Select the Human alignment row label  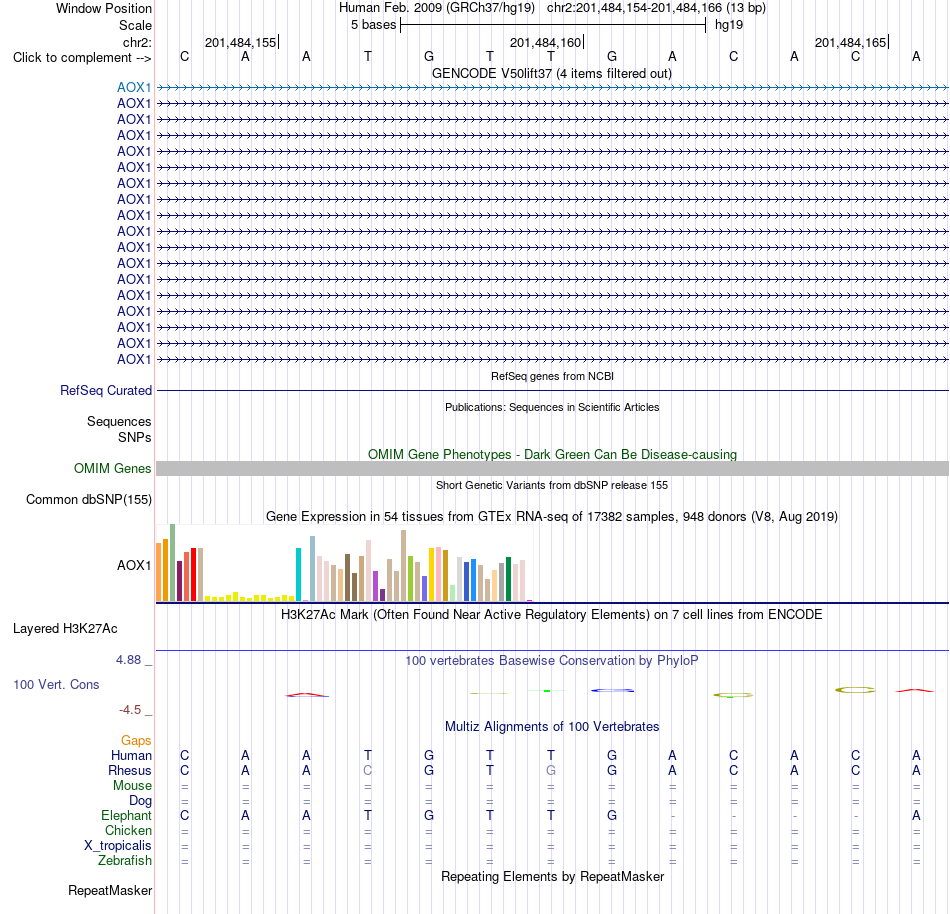coord(131,756)
